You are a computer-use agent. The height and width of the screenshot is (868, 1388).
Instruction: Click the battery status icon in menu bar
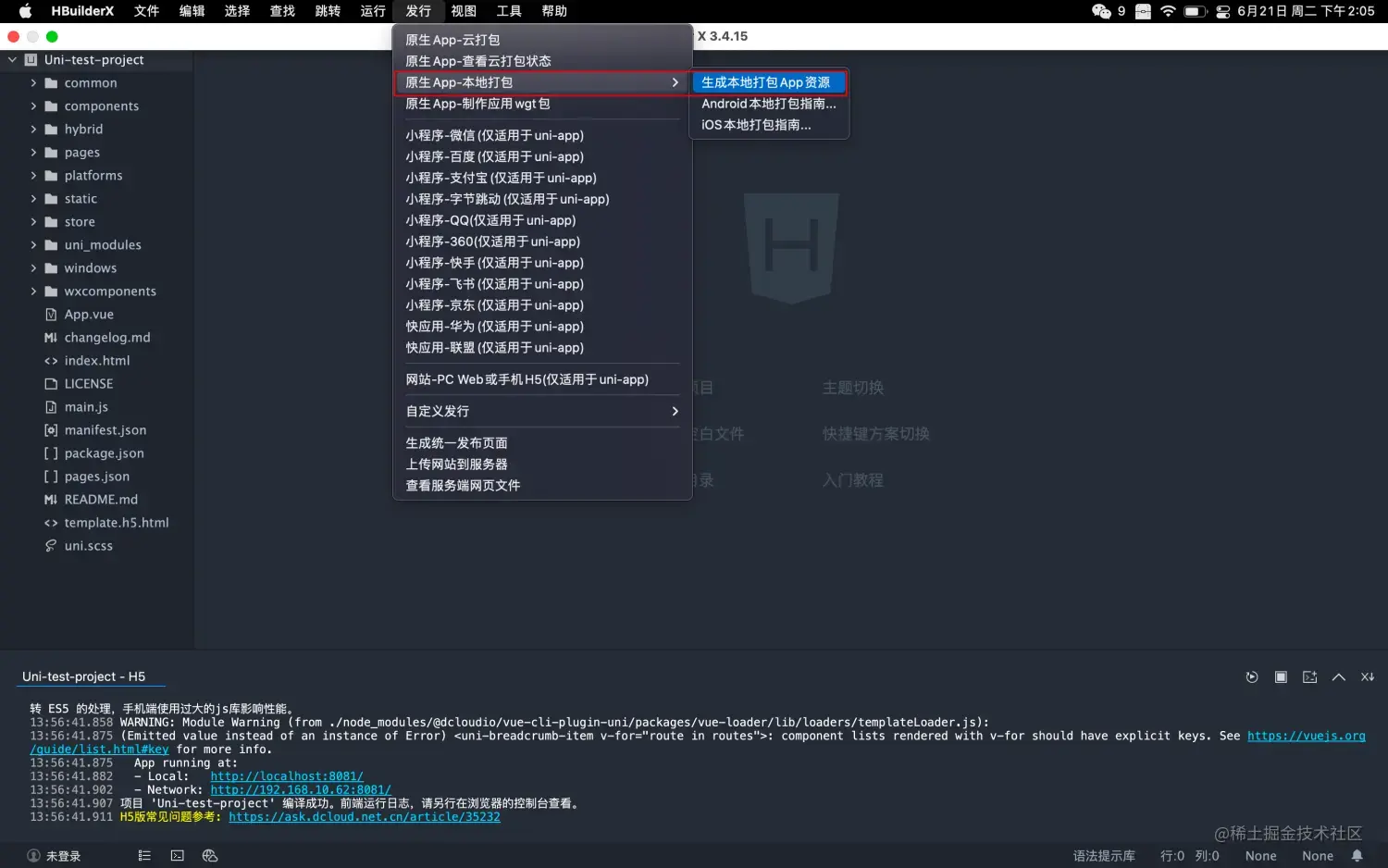[1194, 11]
